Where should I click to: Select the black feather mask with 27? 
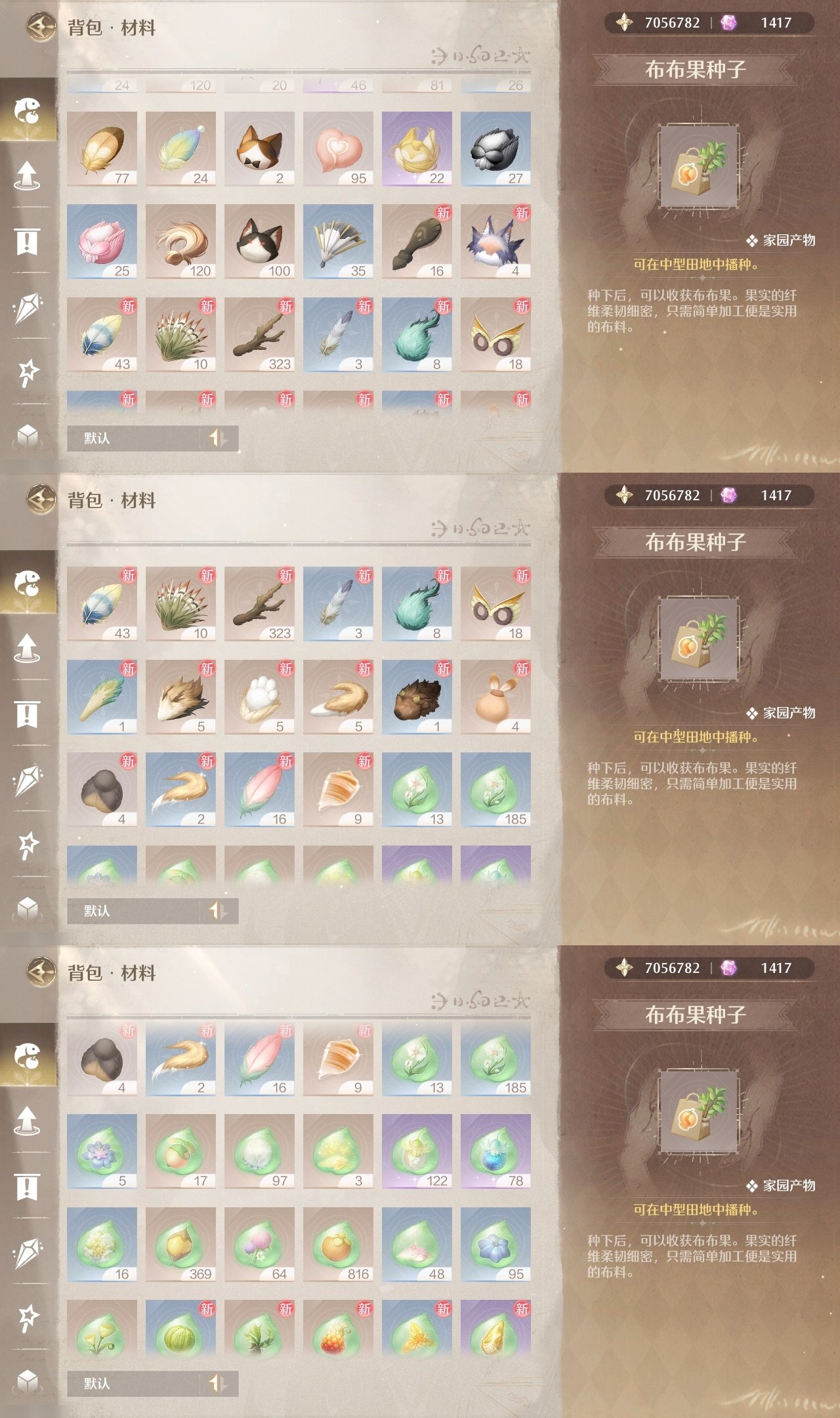[495, 148]
